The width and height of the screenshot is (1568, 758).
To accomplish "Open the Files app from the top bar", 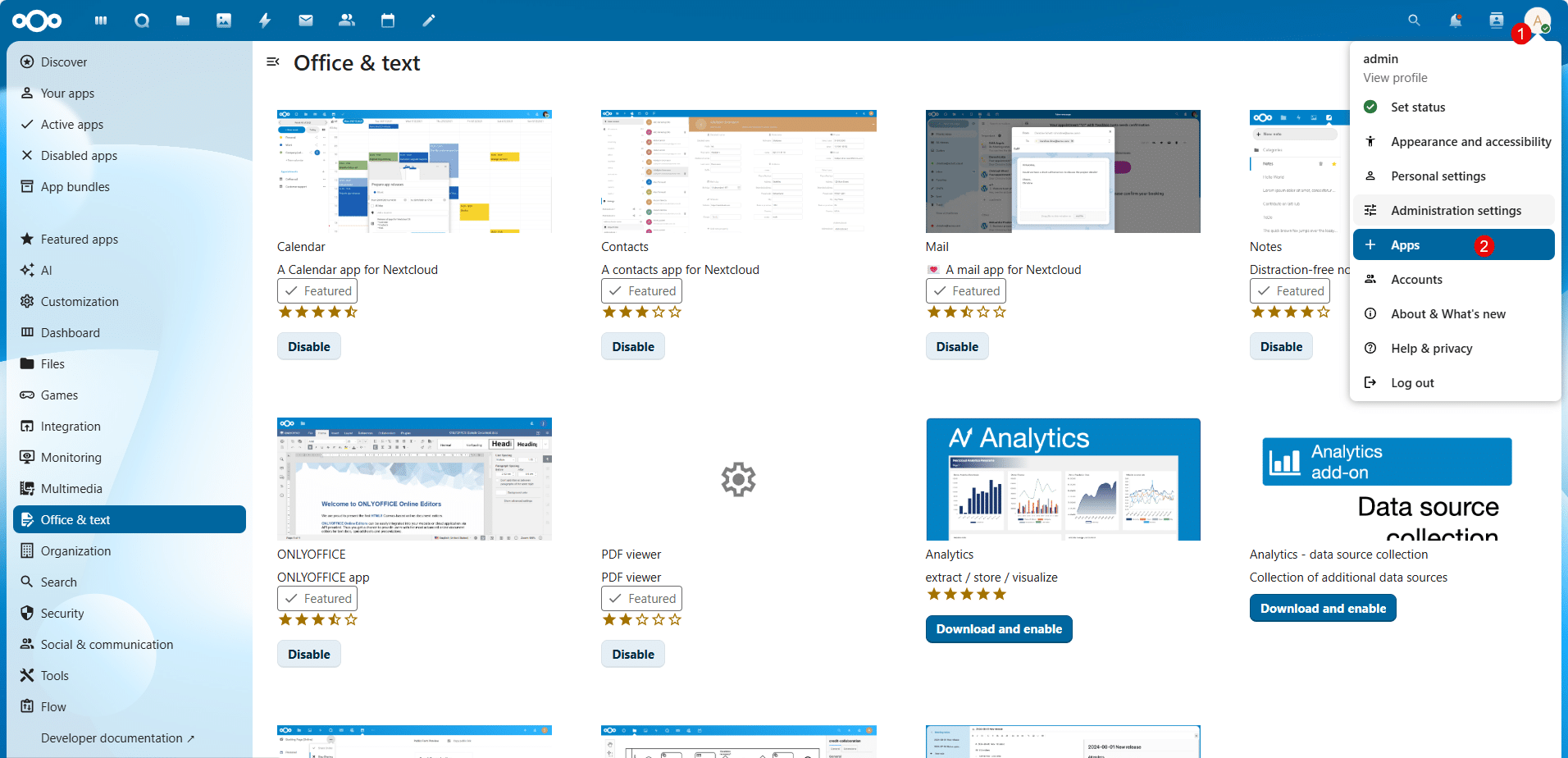I will [183, 21].
